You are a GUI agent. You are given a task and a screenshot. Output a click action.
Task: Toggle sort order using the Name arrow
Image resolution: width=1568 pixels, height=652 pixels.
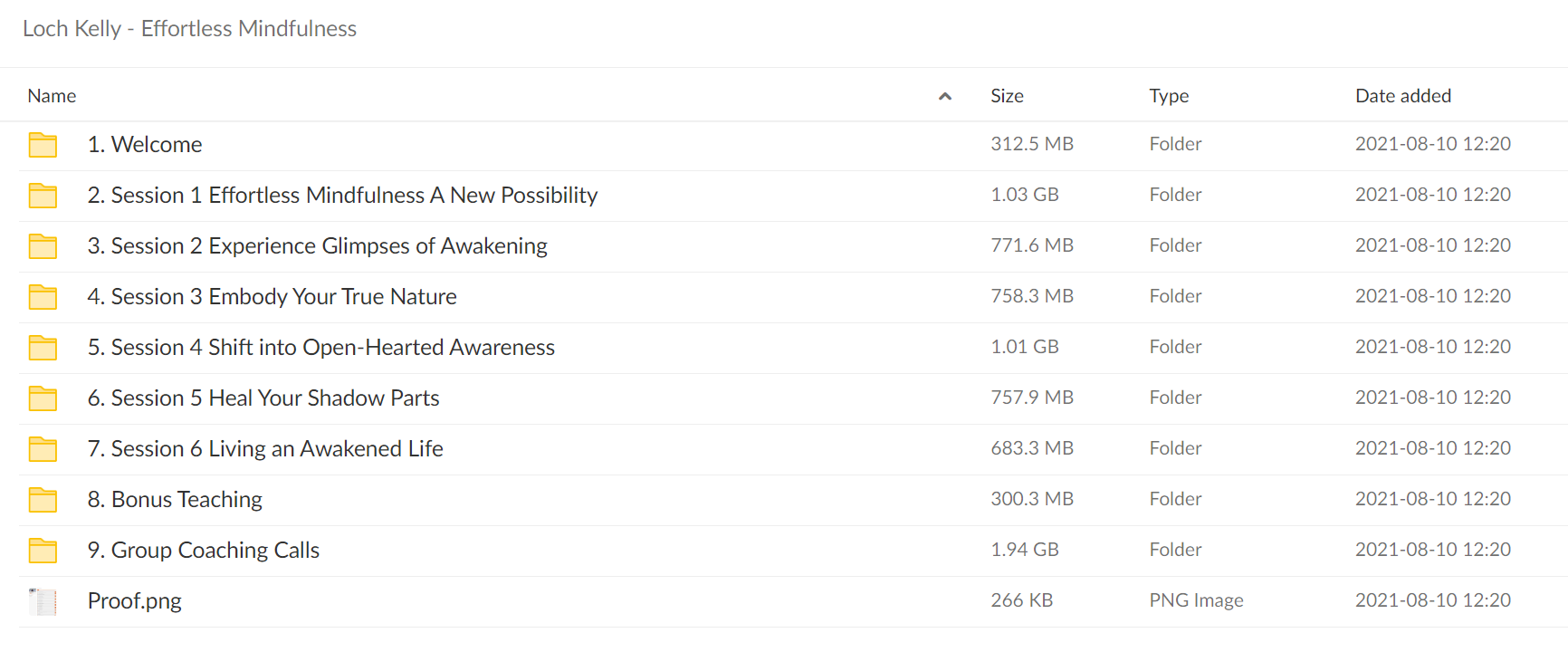click(x=945, y=96)
